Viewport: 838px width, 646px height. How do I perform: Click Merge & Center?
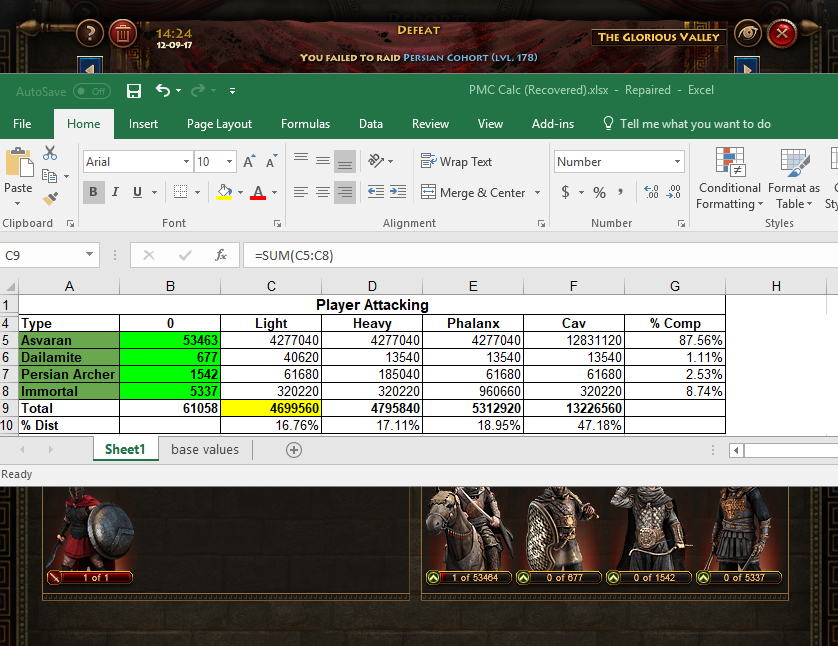tap(474, 192)
